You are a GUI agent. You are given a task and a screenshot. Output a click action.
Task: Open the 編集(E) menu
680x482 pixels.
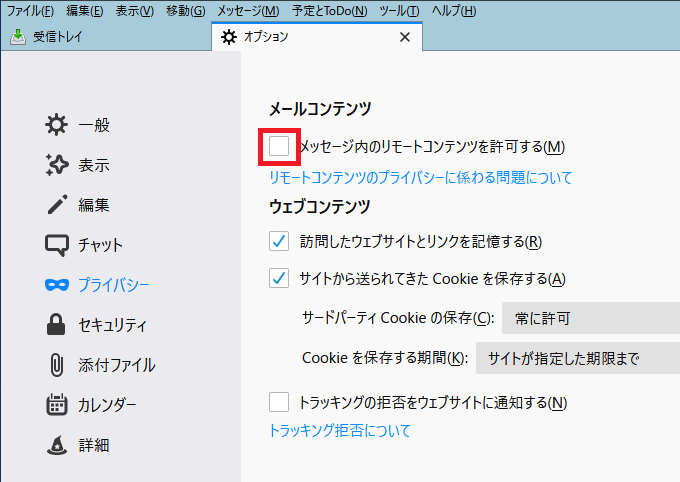tap(85, 11)
